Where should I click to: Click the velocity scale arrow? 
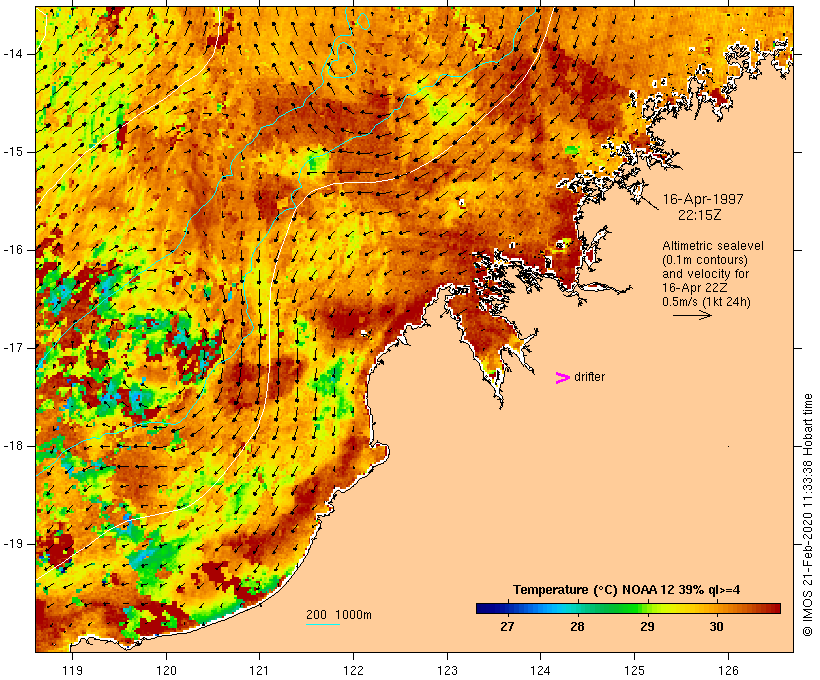pyautogui.click(x=692, y=315)
